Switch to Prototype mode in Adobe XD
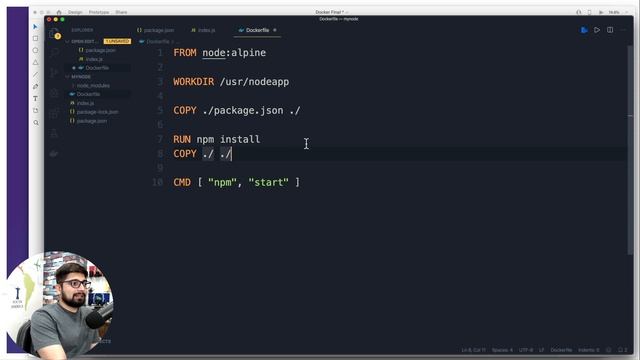This screenshot has height=360, width=640. (99, 12)
